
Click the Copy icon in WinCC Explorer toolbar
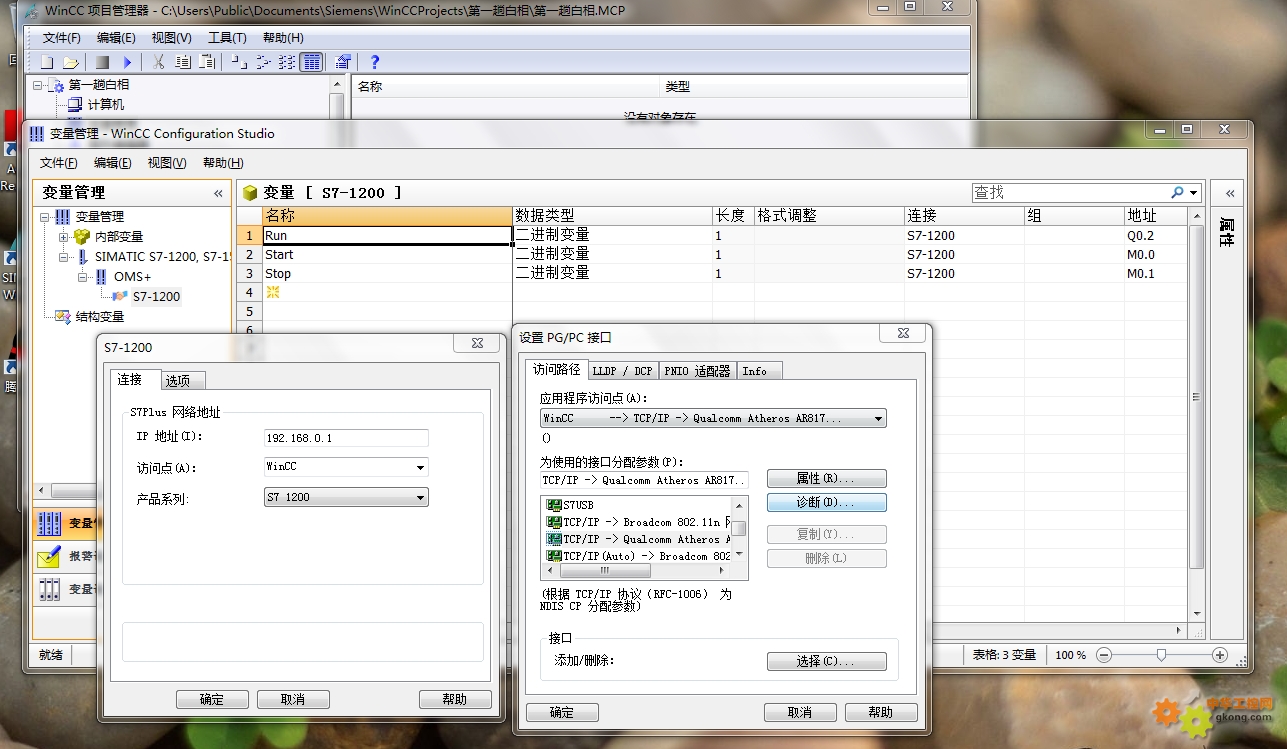pos(183,62)
